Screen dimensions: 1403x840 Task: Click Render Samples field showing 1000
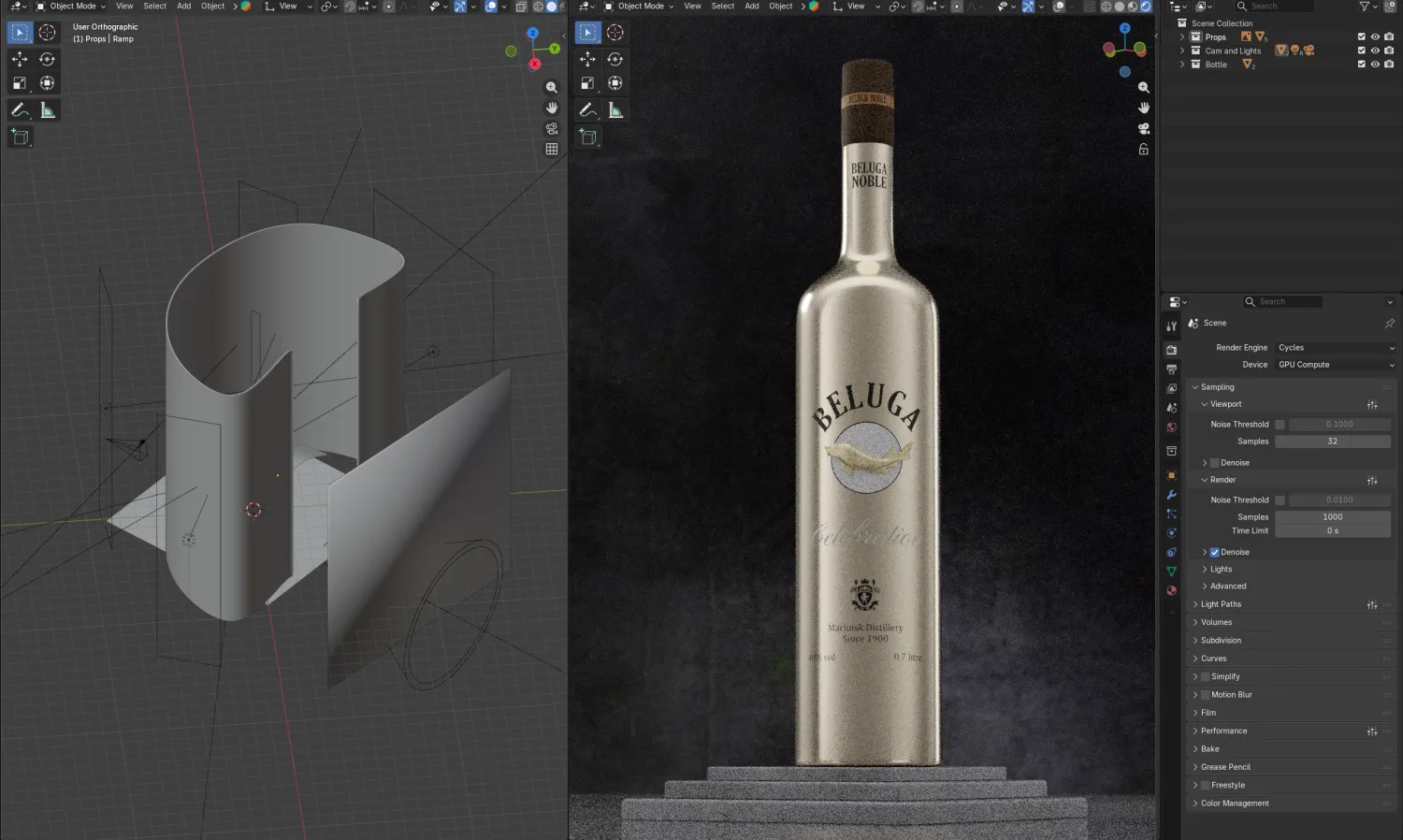click(1333, 517)
